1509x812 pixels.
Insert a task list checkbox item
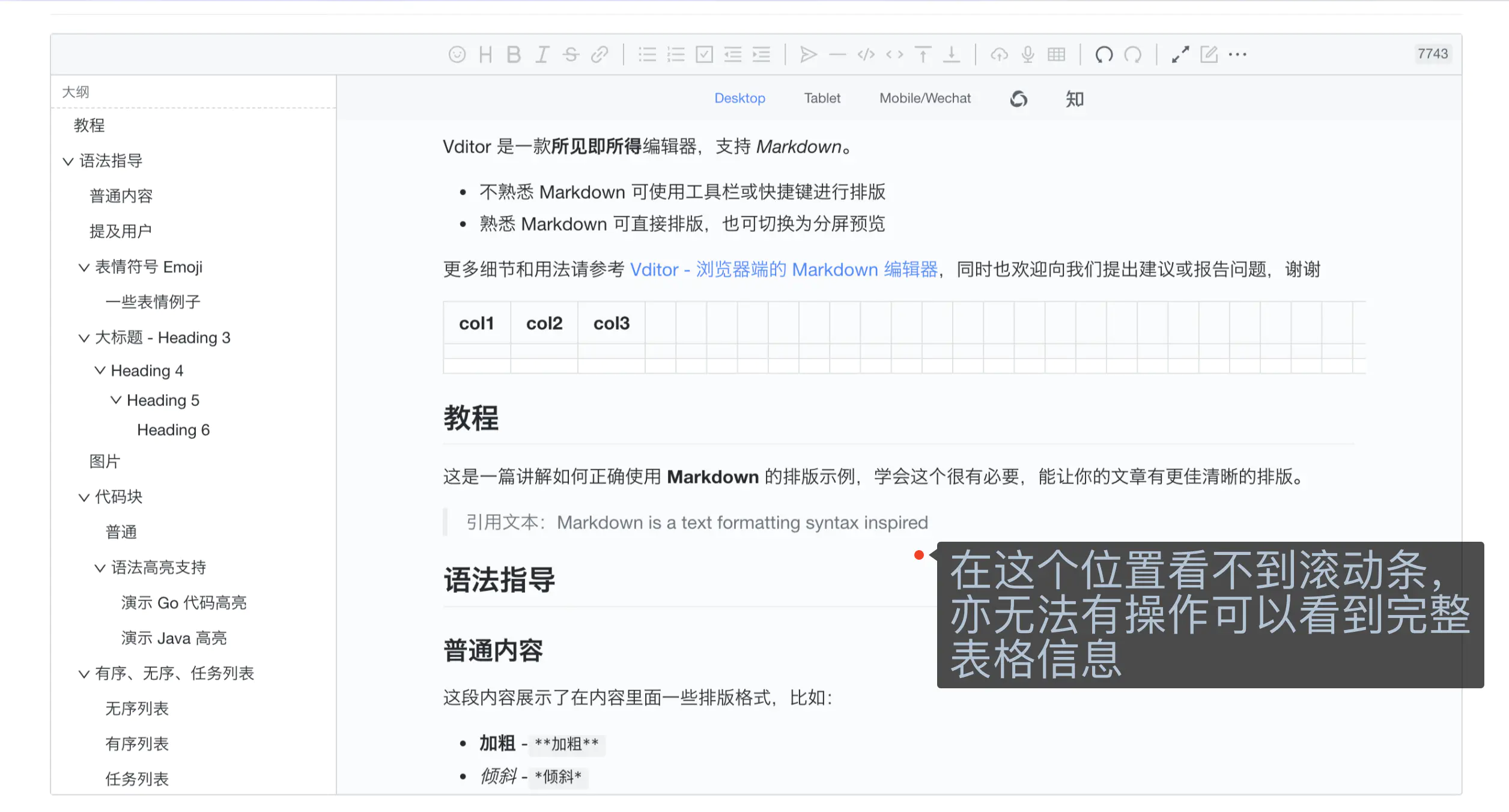coord(704,55)
